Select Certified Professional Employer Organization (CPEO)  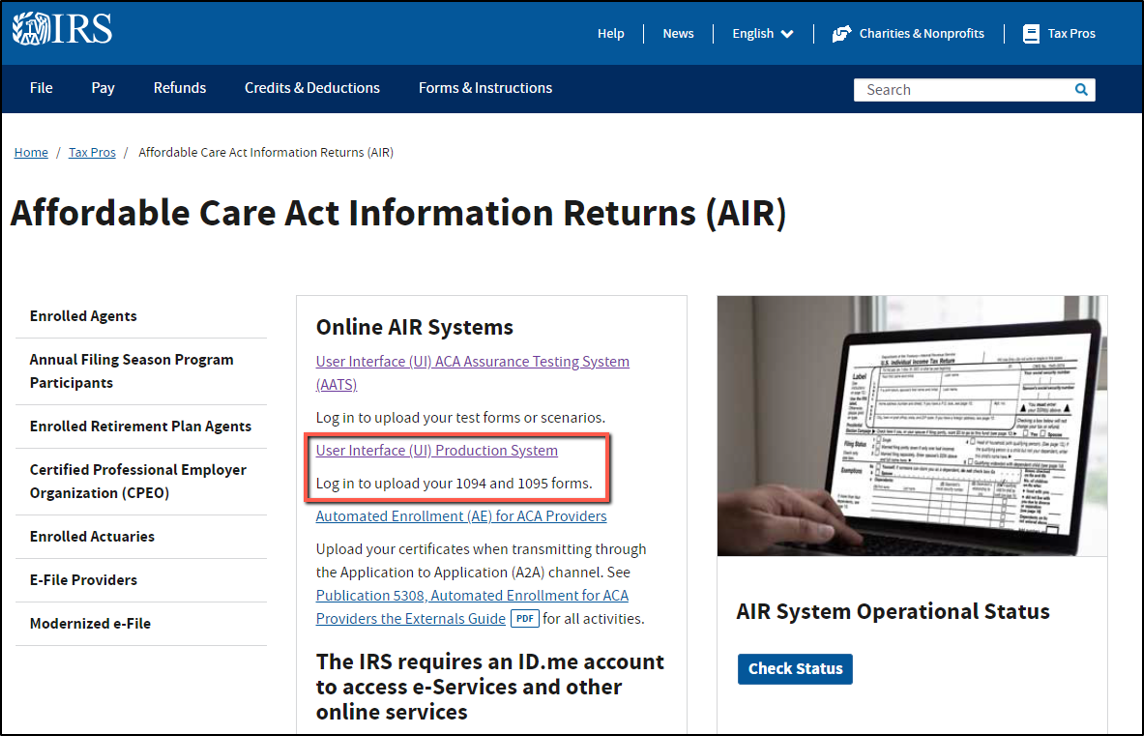pyautogui.click(x=138, y=481)
